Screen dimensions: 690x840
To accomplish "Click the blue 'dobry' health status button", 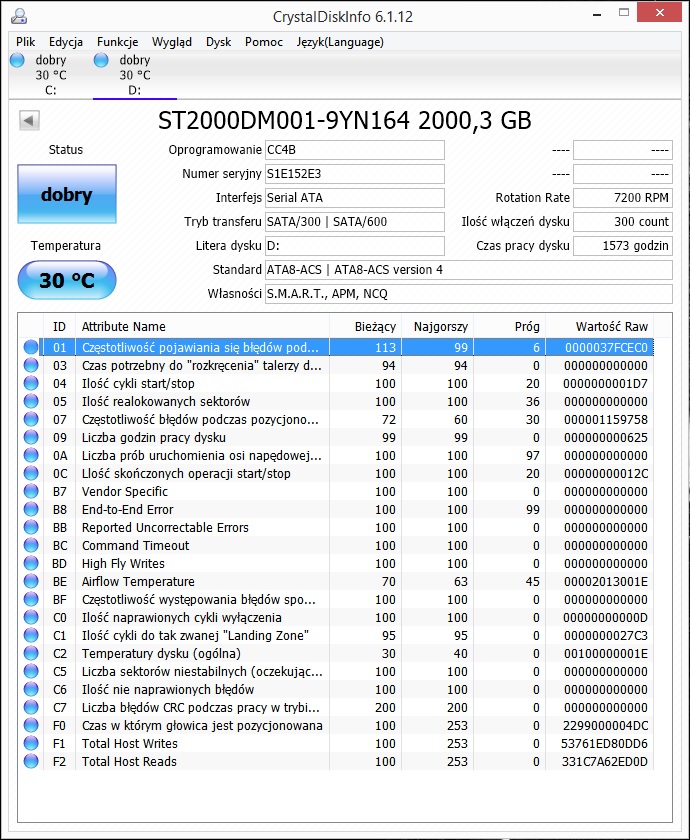I will (67, 194).
